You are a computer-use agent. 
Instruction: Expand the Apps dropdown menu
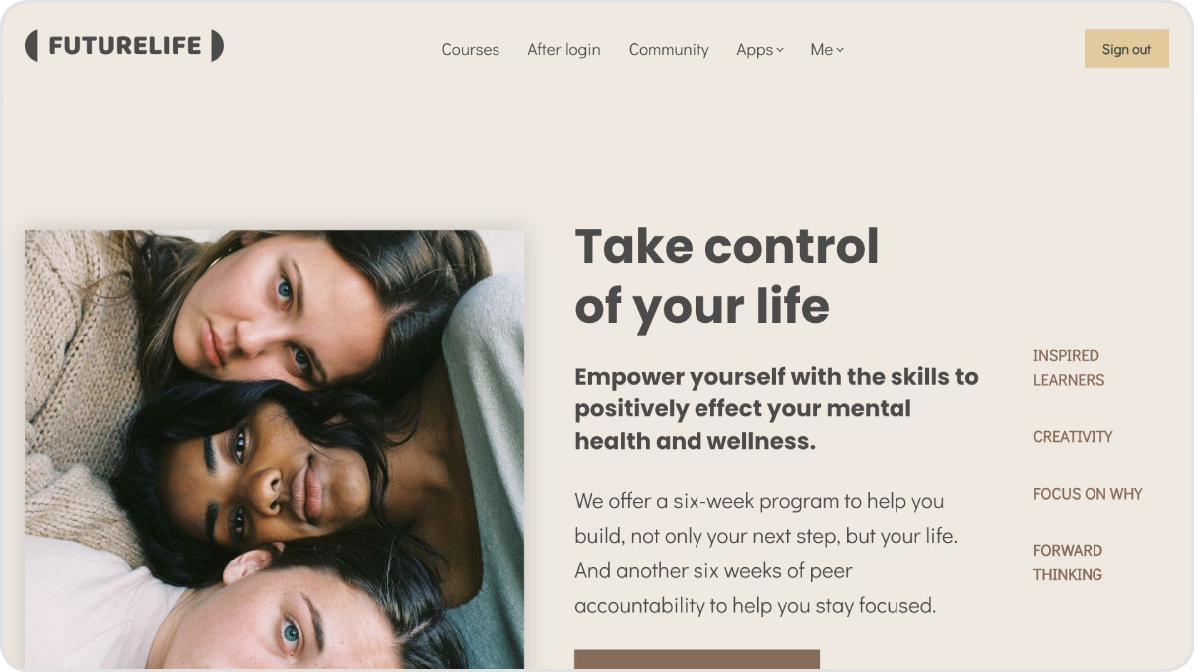760,50
